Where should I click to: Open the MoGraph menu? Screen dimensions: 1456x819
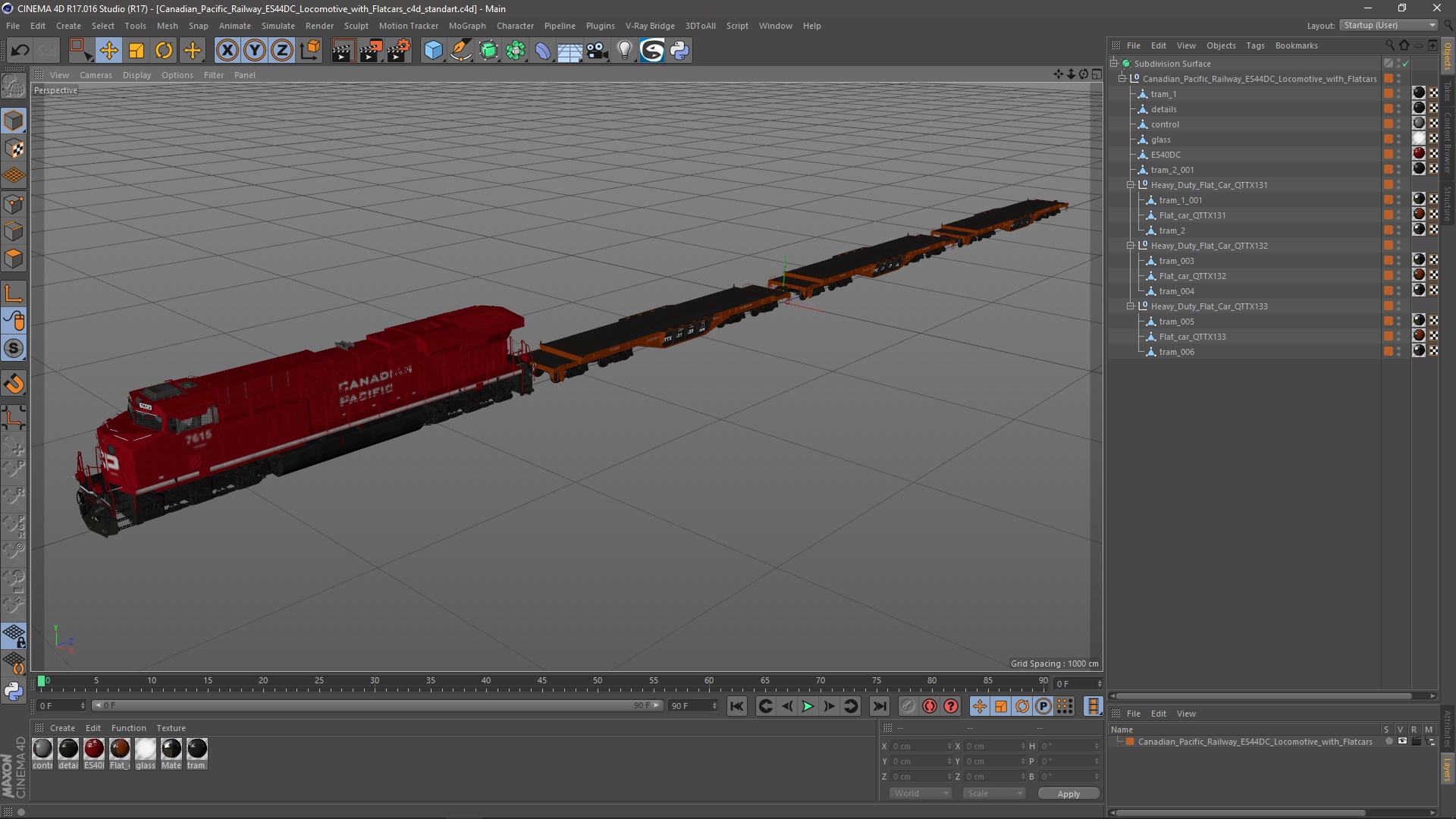click(467, 25)
